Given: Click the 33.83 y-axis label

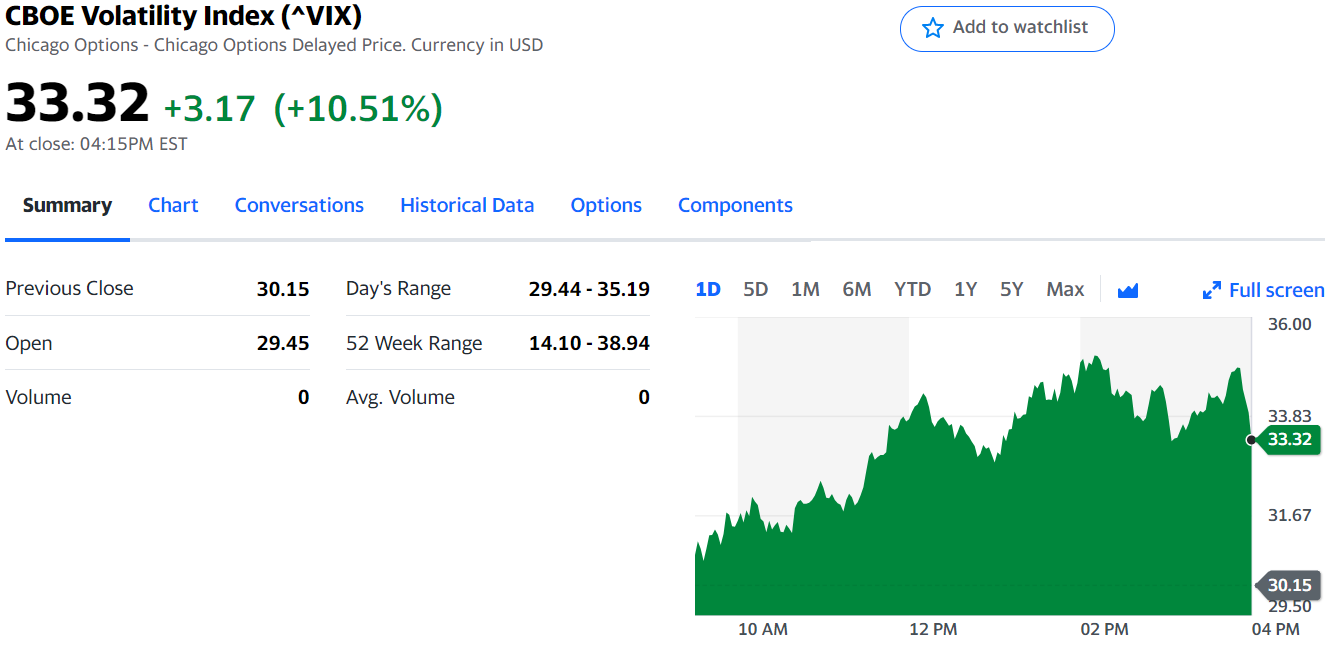Looking at the screenshot, I should (1290, 416).
